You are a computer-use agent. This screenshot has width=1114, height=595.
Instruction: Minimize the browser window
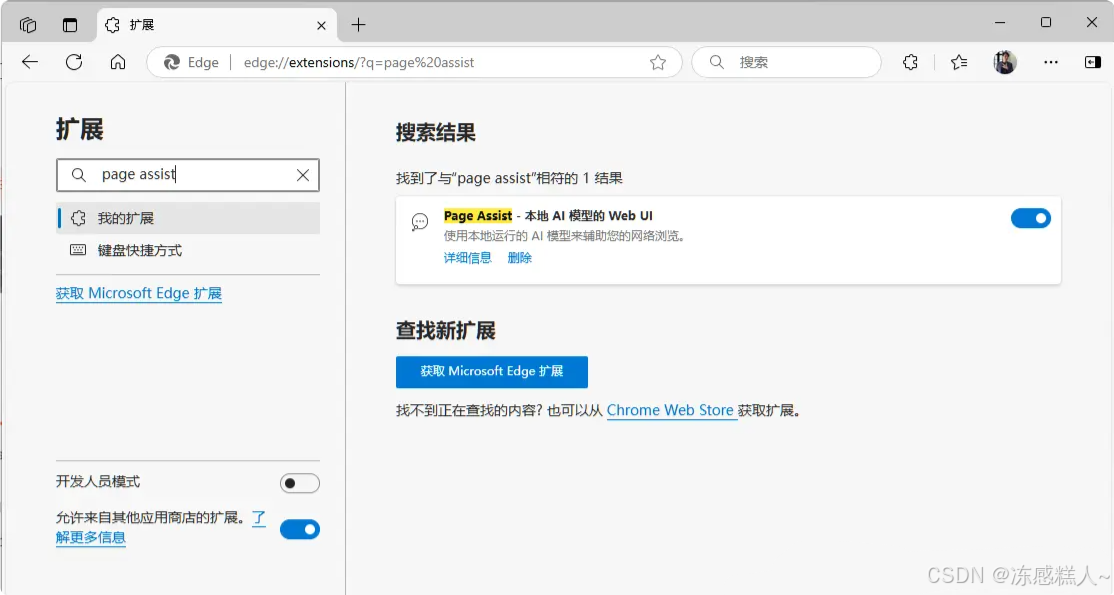click(x=1000, y=23)
